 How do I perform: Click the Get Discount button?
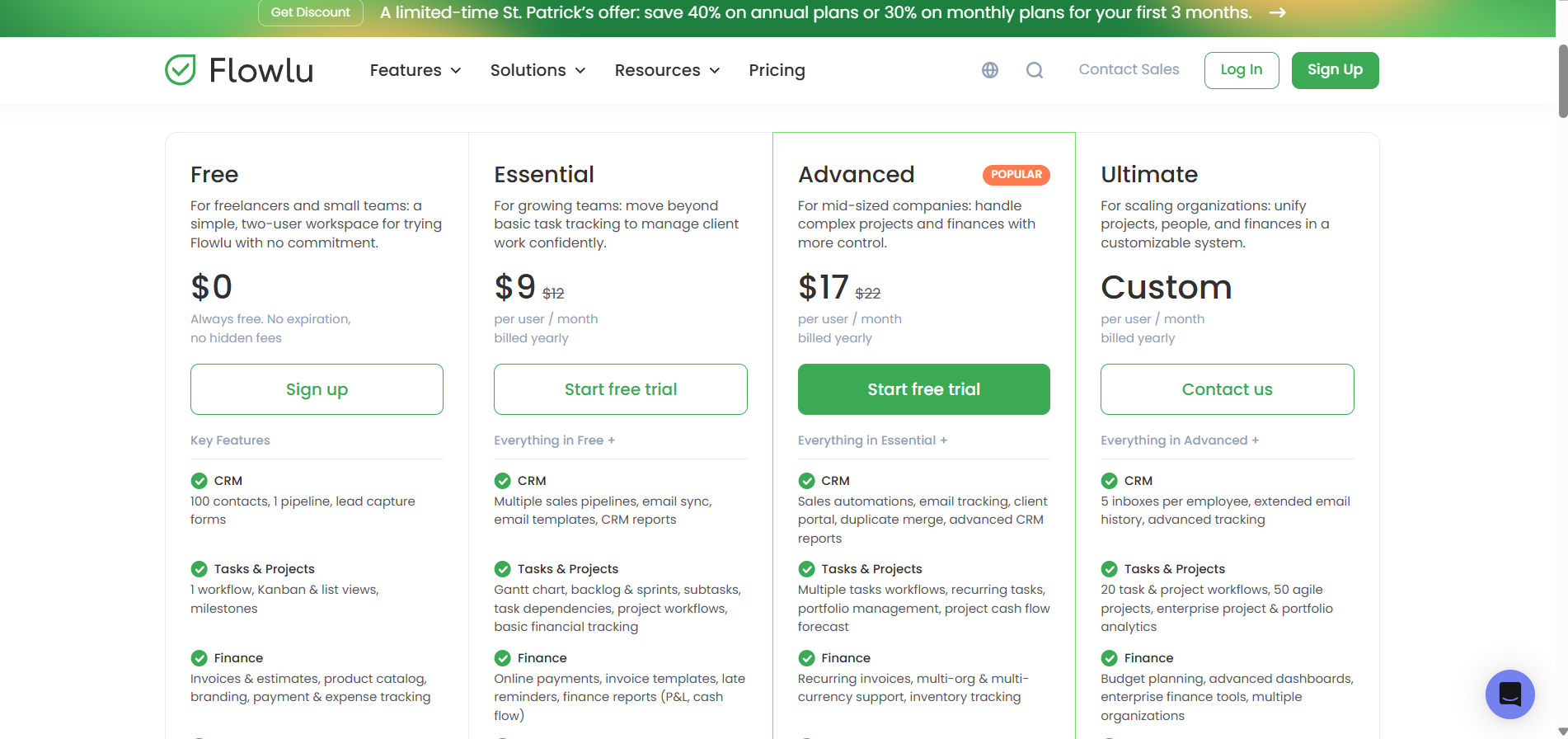click(310, 12)
